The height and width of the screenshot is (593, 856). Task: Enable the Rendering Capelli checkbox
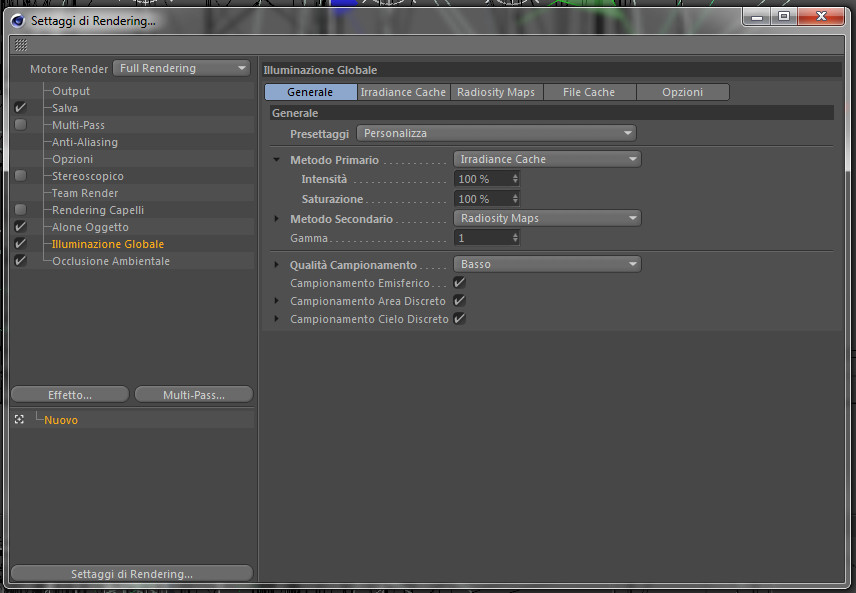(x=20, y=209)
